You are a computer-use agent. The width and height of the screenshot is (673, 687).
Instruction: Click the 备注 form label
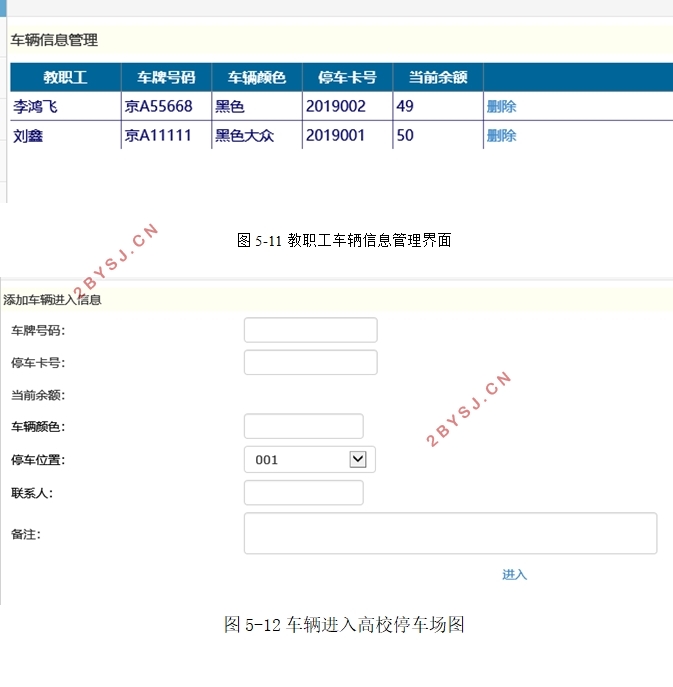(x=26, y=534)
